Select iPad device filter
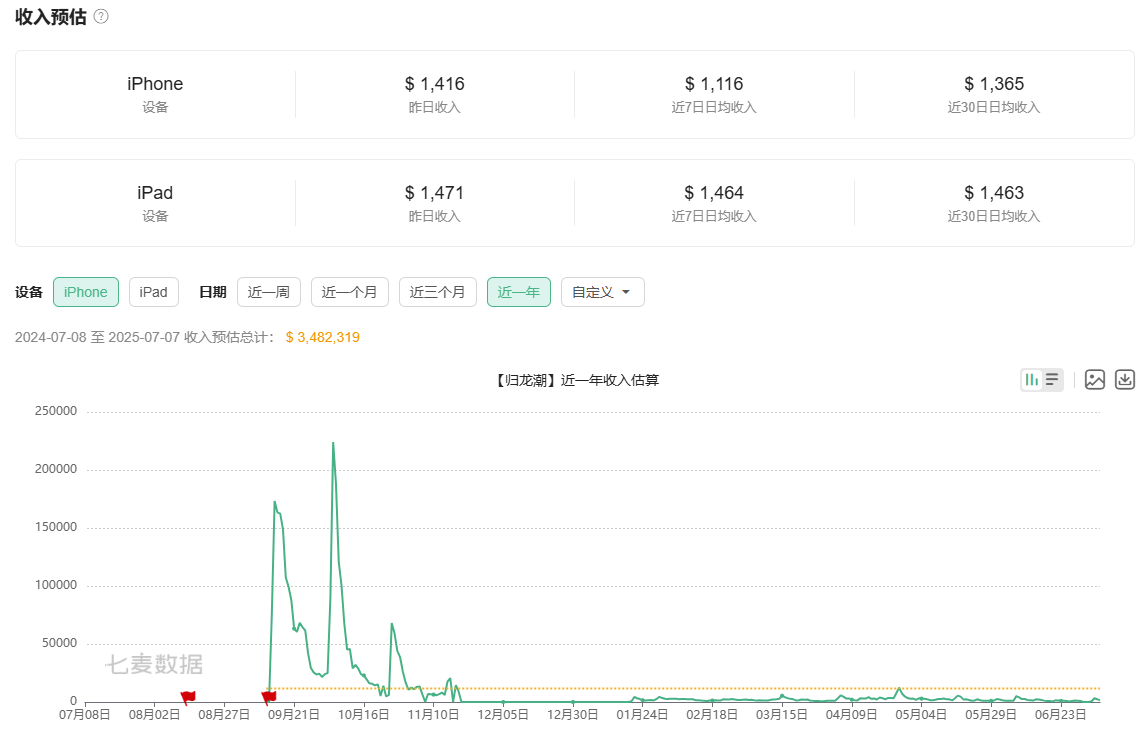The width and height of the screenshot is (1144, 732). (x=153, y=292)
